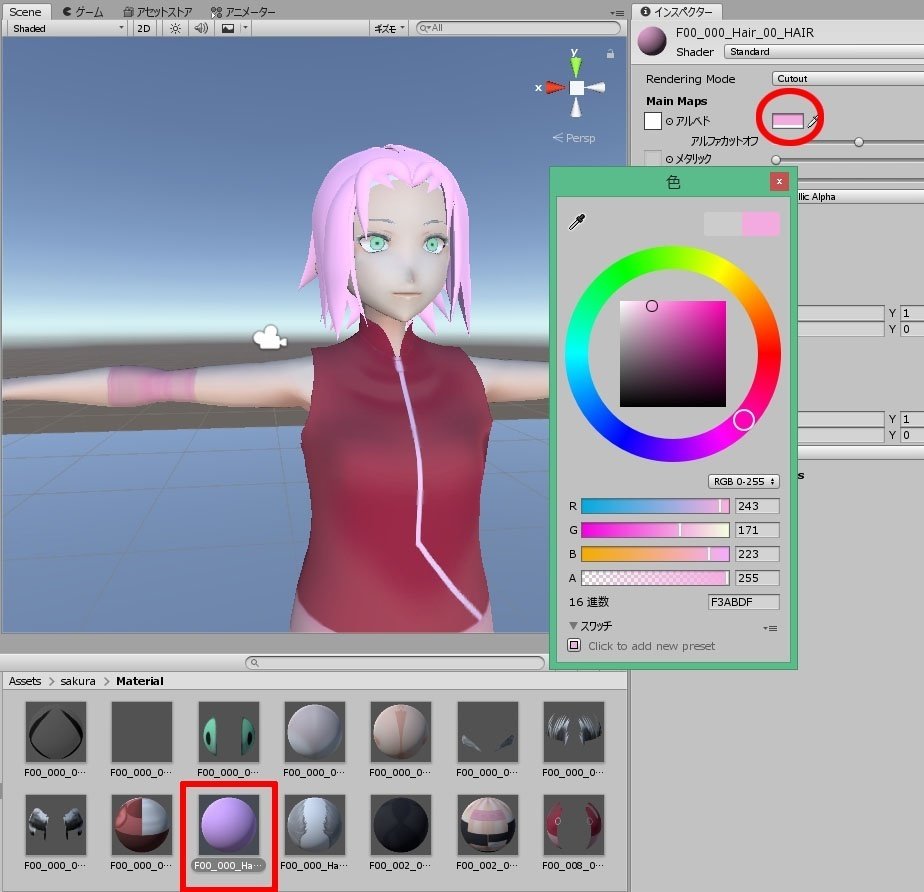Open Rendering Mode Cutout dropdown
This screenshot has width=924, height=892.
(x=847, y=79)
